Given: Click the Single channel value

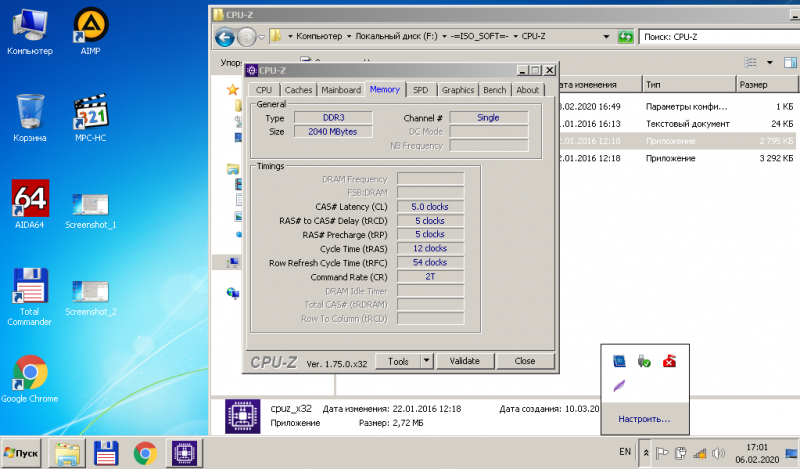Looking at the screenshot, I should 488,118.
